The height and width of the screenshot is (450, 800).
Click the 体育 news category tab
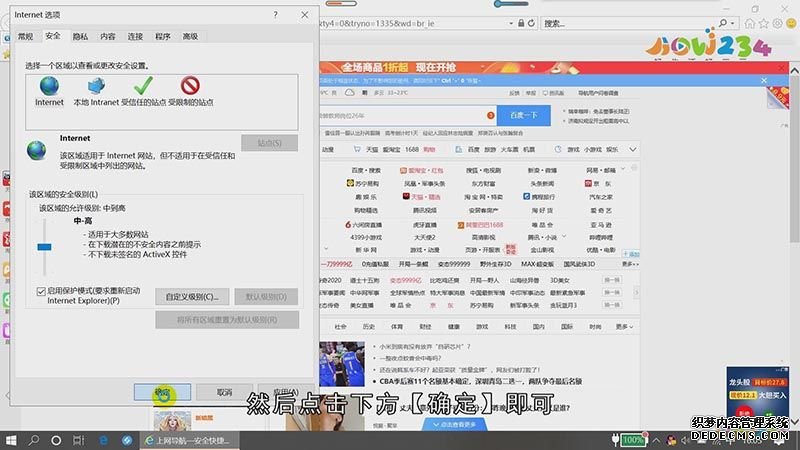click(x=397, y=327)
